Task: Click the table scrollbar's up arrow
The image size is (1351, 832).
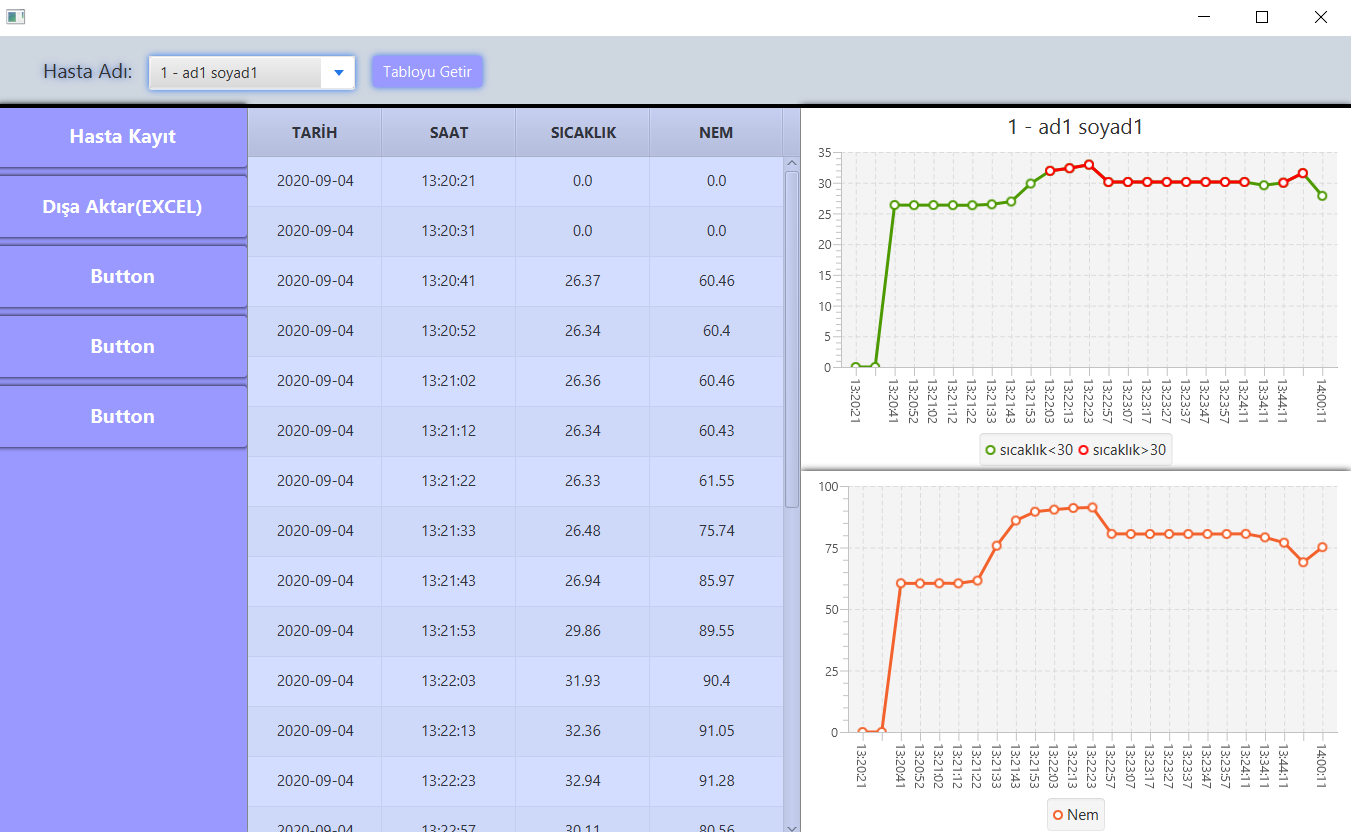Action: click(792, 160)
